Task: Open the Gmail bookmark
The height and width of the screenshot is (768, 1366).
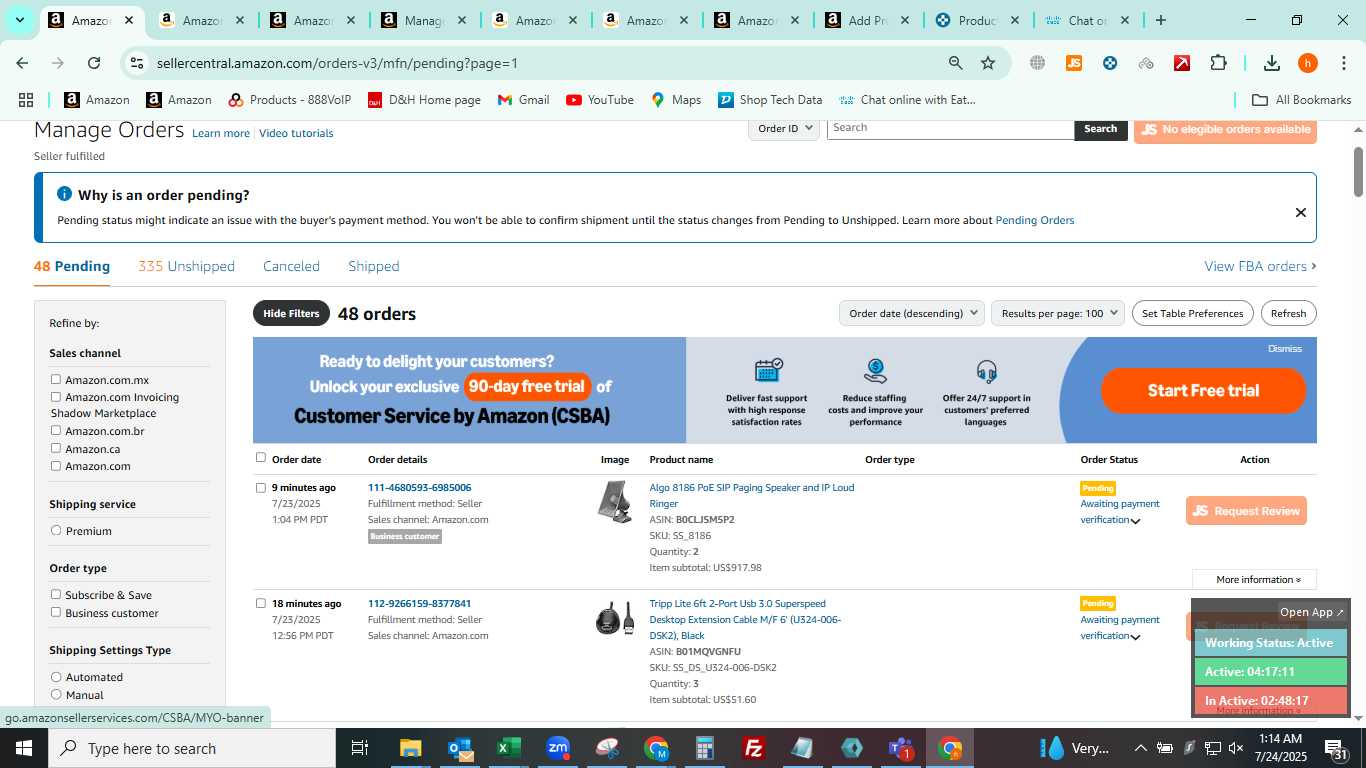Action: (x=523, y=100)
